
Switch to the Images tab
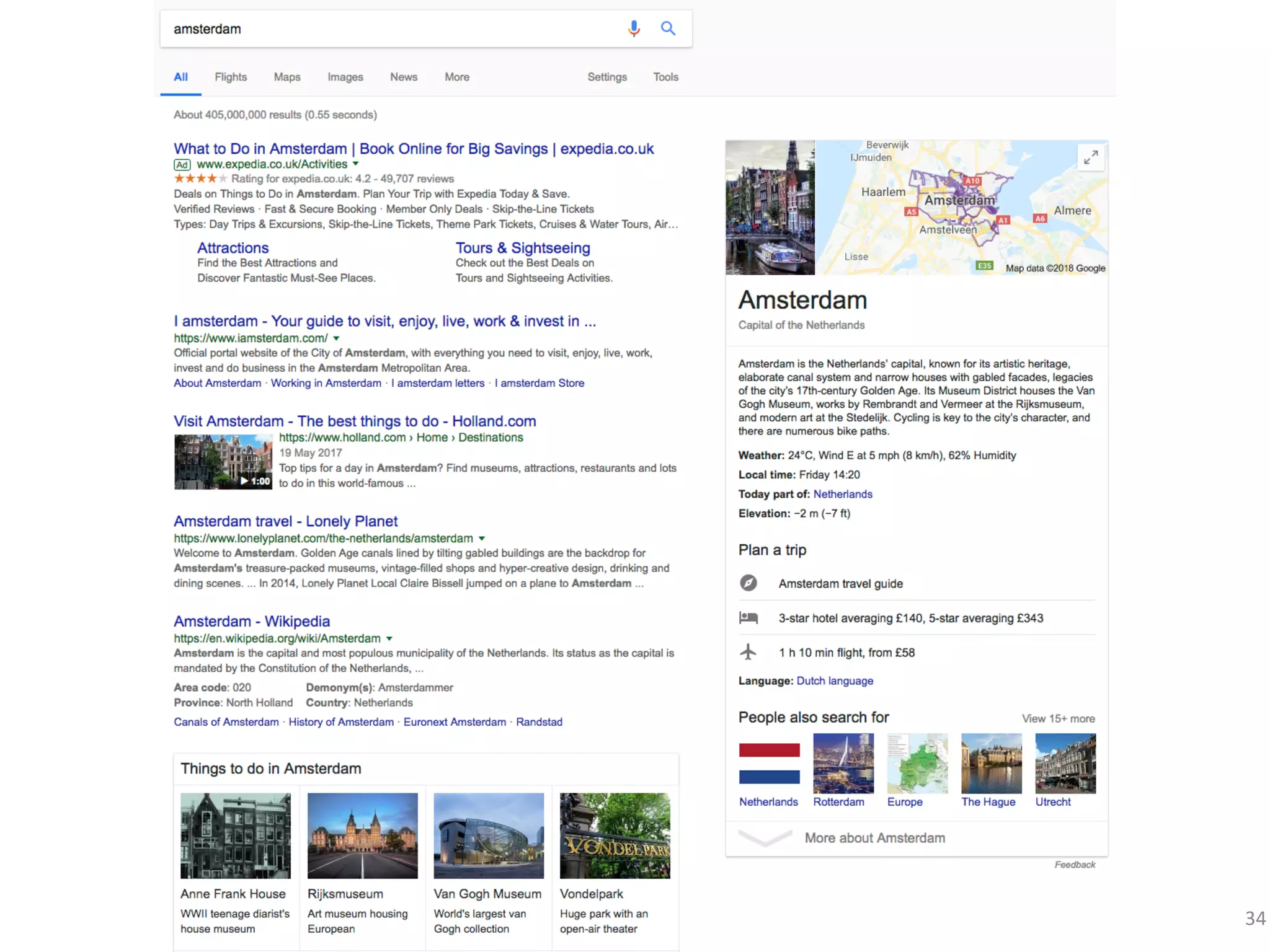coord(345,77)
